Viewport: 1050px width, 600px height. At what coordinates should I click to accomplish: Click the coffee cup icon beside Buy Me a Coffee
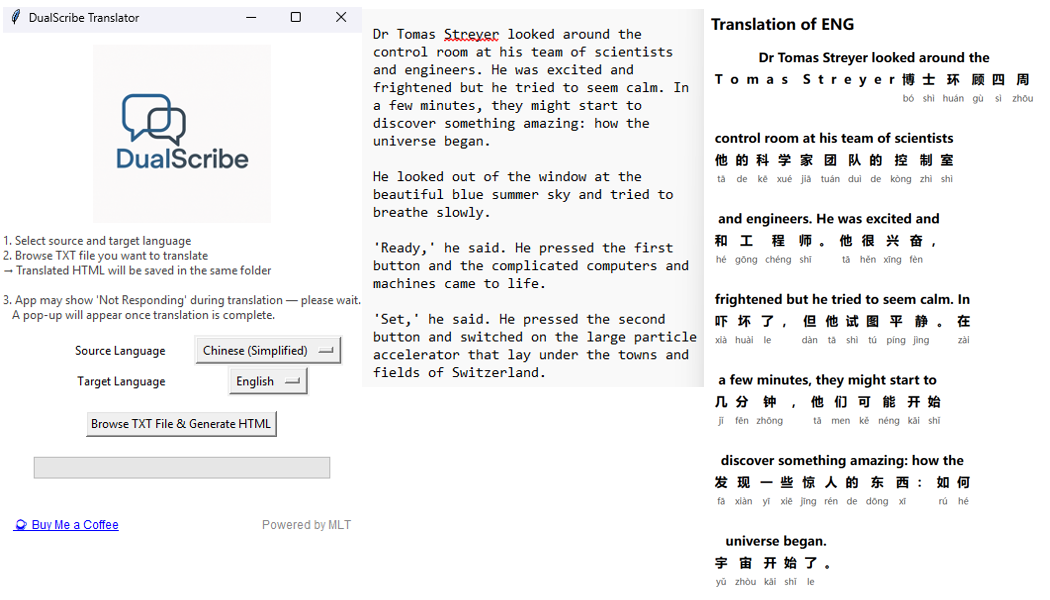(x=21, y=525)
